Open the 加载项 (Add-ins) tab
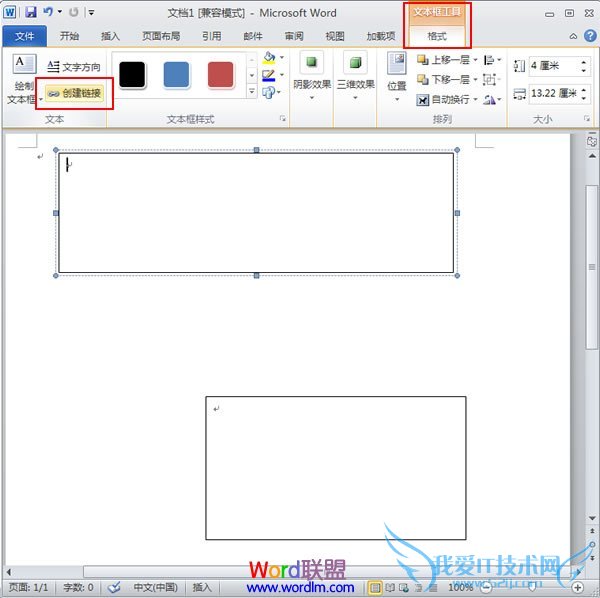 point(381,36)
